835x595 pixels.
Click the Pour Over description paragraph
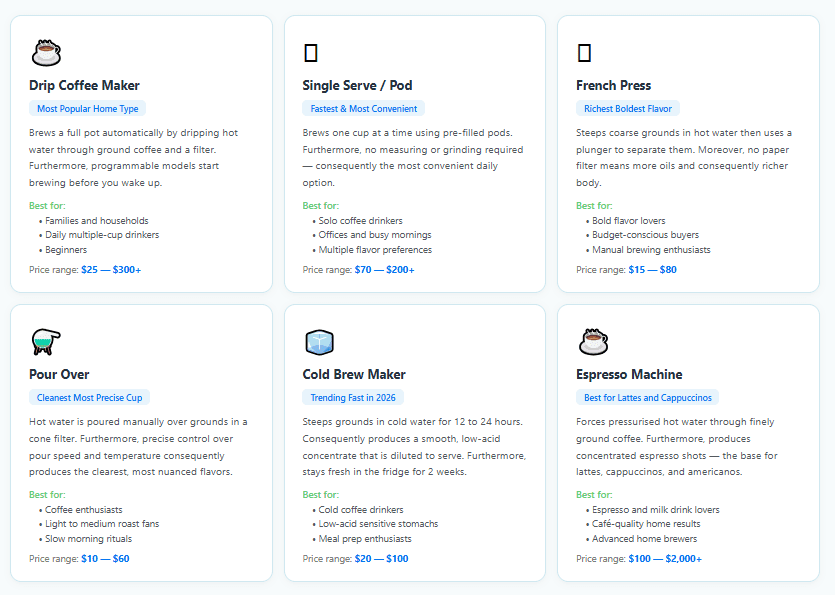[x=138, y=447]
